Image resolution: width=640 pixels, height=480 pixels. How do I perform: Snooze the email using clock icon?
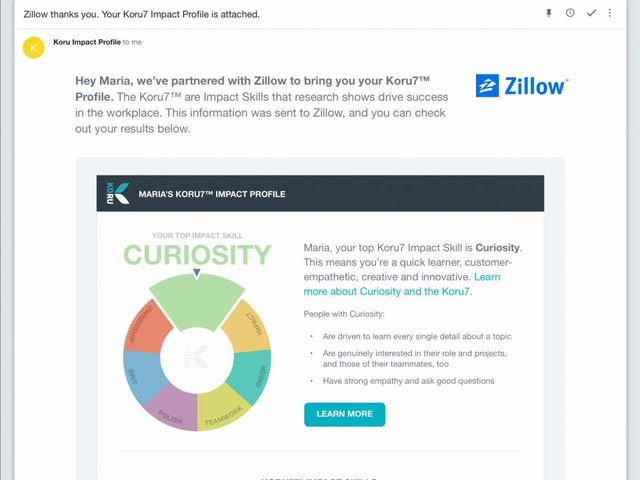pos(570,13)
